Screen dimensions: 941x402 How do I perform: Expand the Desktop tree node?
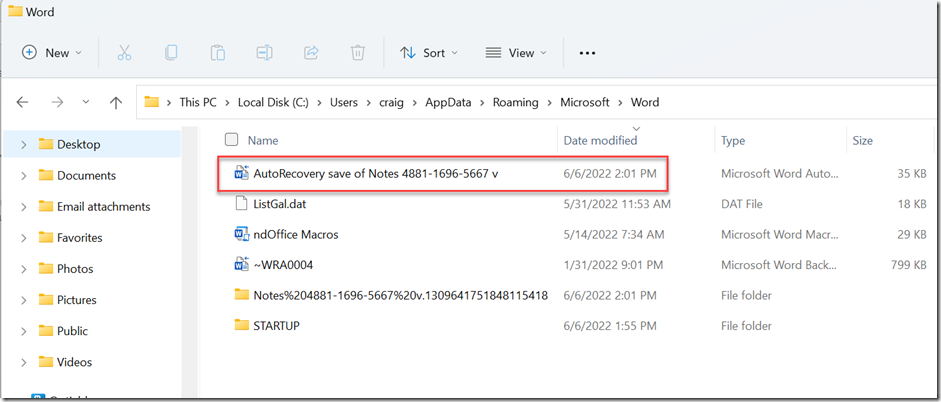23,145
